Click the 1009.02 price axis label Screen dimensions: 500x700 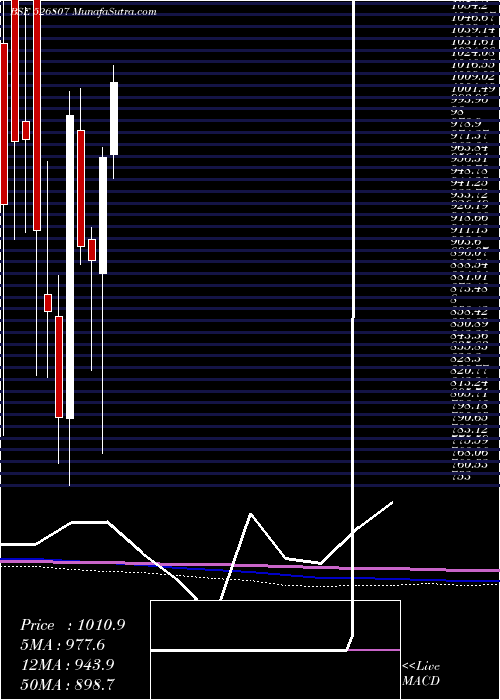pos(473,76)
